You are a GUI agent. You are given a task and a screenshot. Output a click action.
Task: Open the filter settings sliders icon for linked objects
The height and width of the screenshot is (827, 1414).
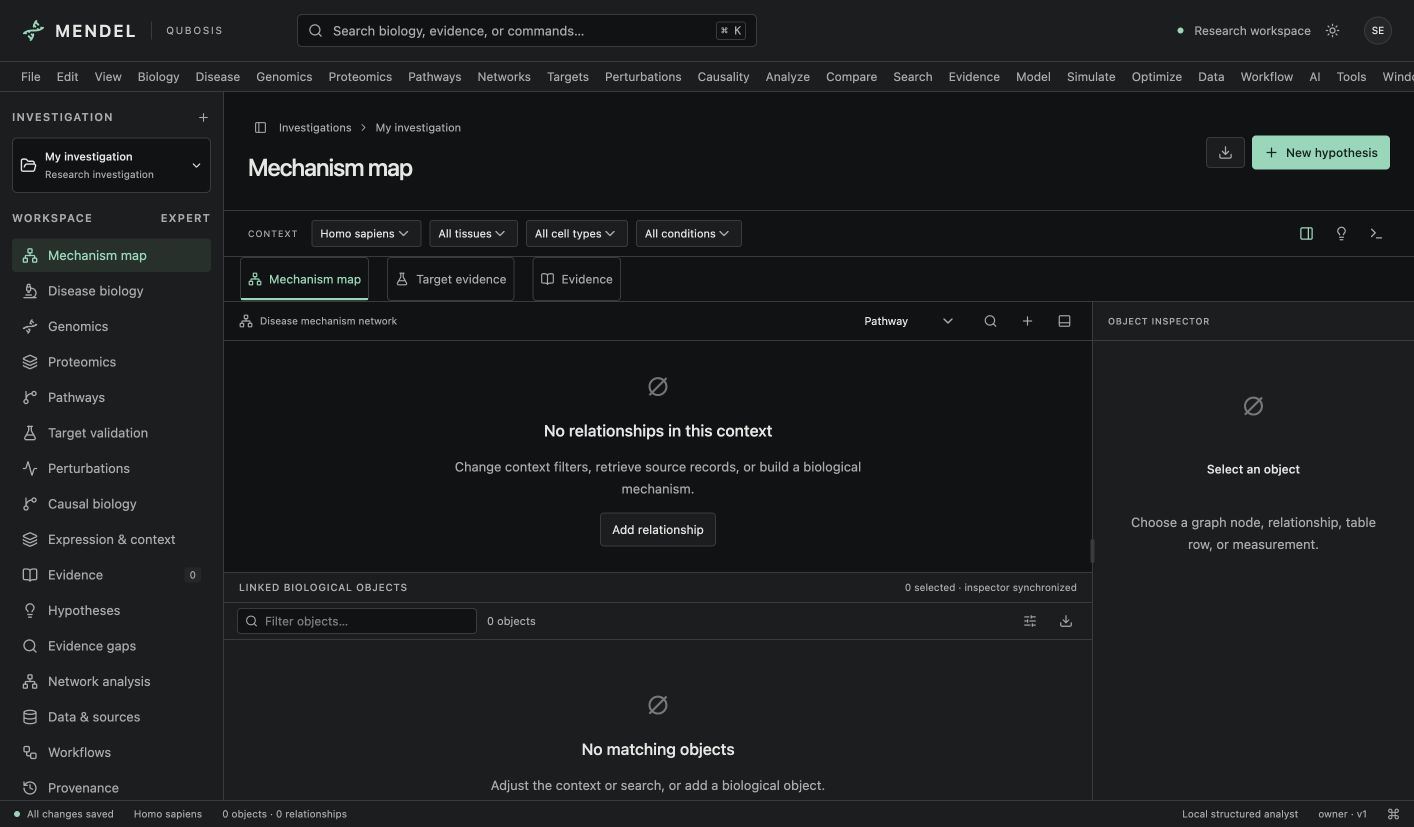1030,621
